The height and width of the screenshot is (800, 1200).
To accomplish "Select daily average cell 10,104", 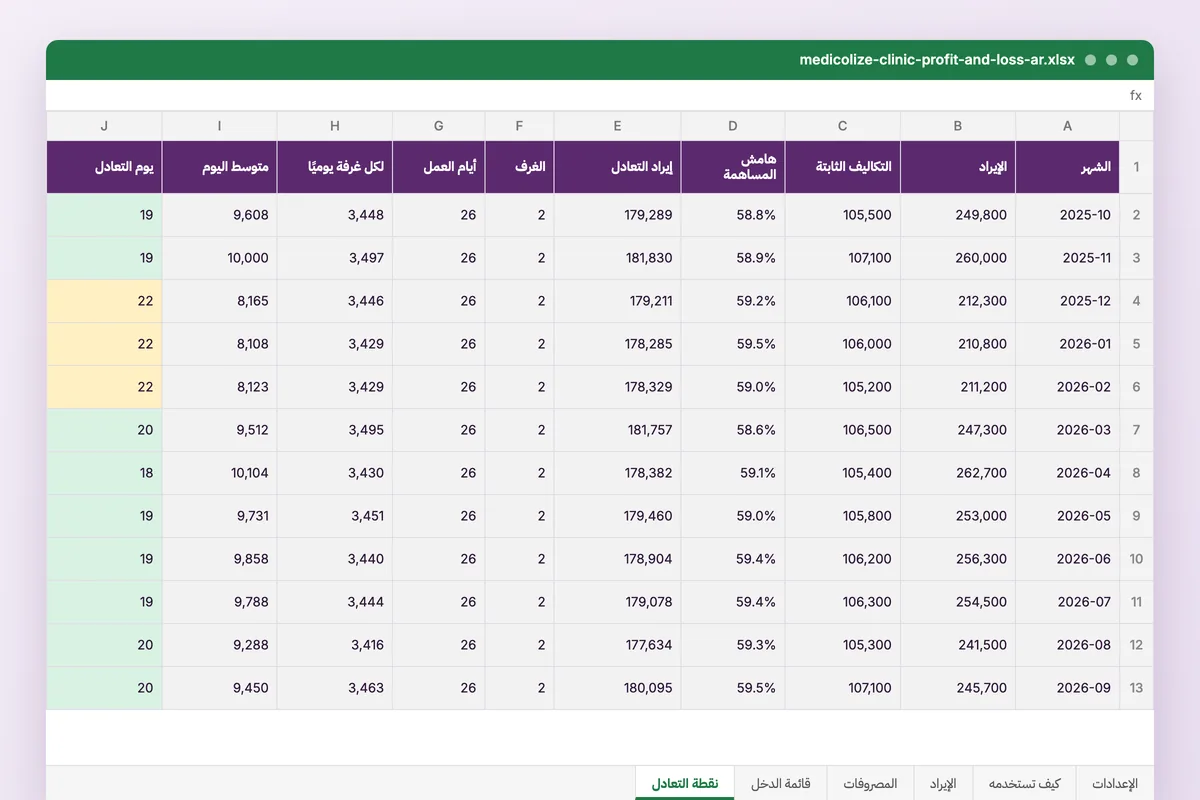I will pos(220,473).
